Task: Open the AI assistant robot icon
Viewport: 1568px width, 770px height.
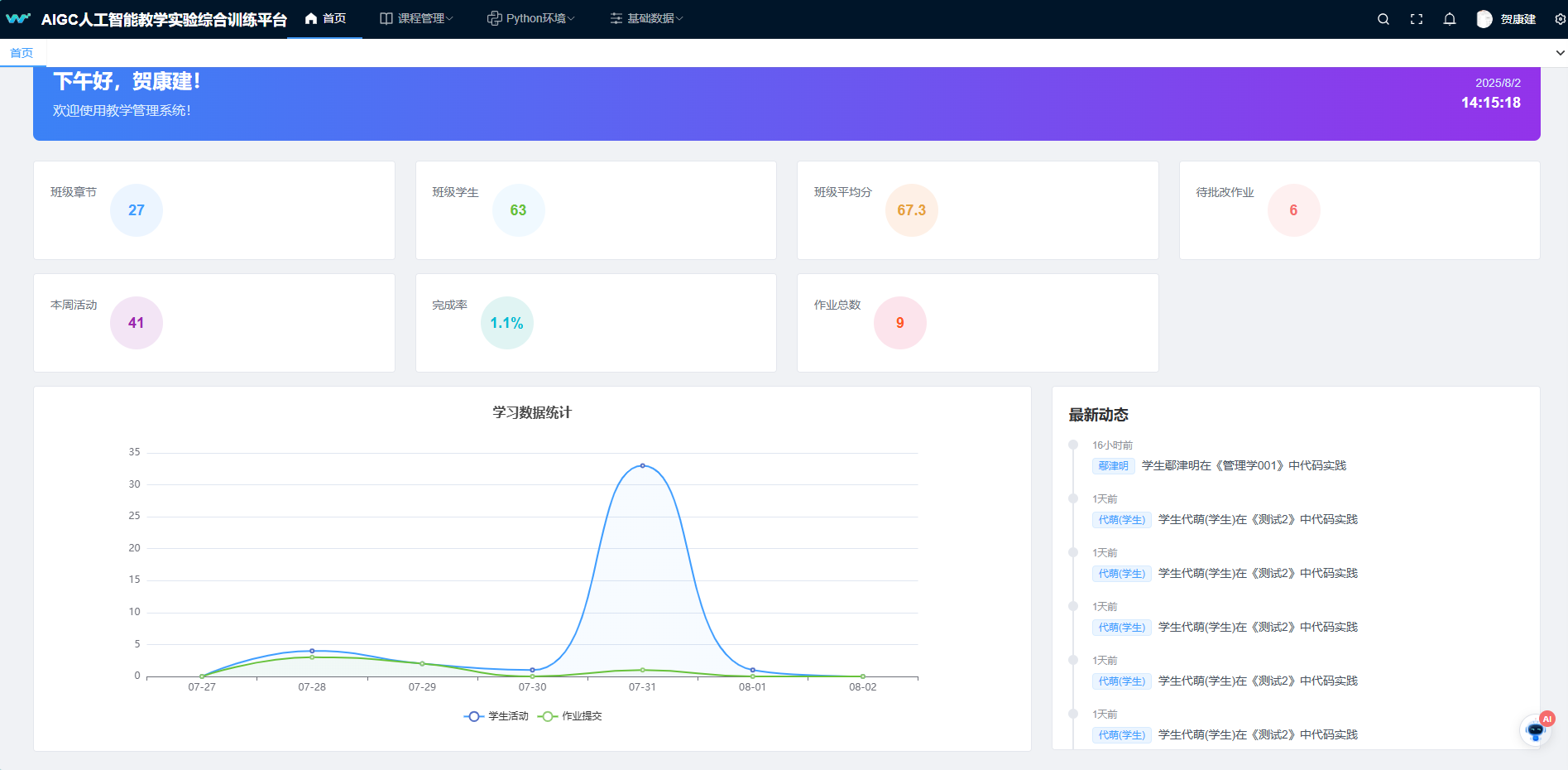Action: point(1536,730)
